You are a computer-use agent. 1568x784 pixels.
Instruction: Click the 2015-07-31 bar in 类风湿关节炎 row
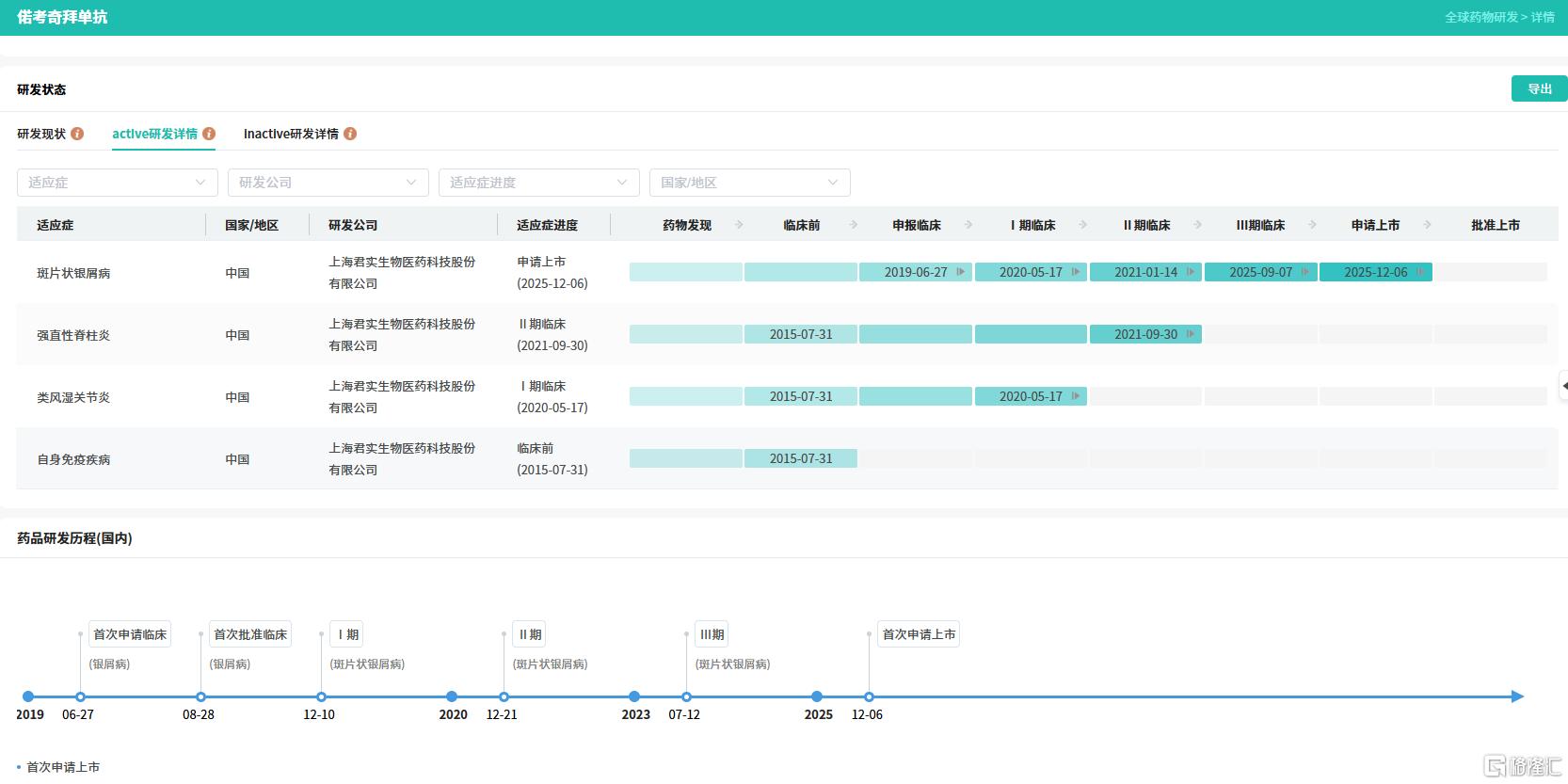coord(801,396)
